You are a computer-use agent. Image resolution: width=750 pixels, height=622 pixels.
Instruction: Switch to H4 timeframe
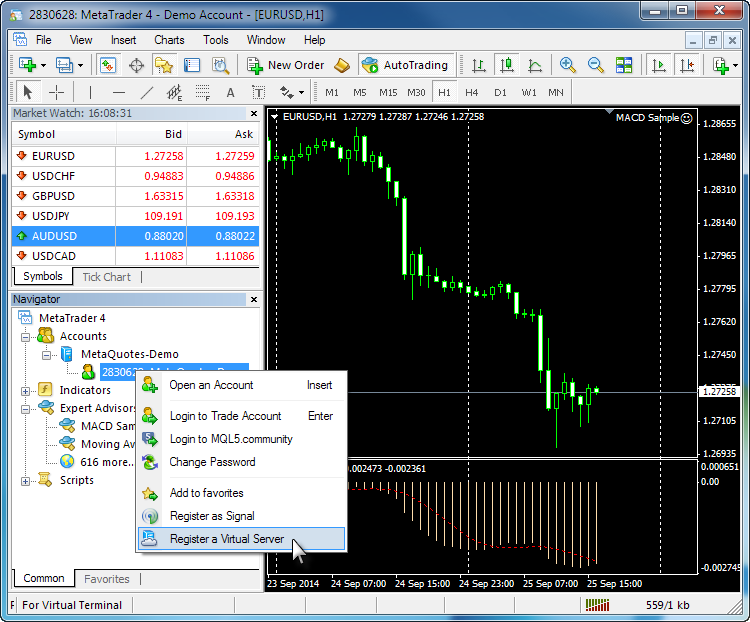click(x=472, y=92)
